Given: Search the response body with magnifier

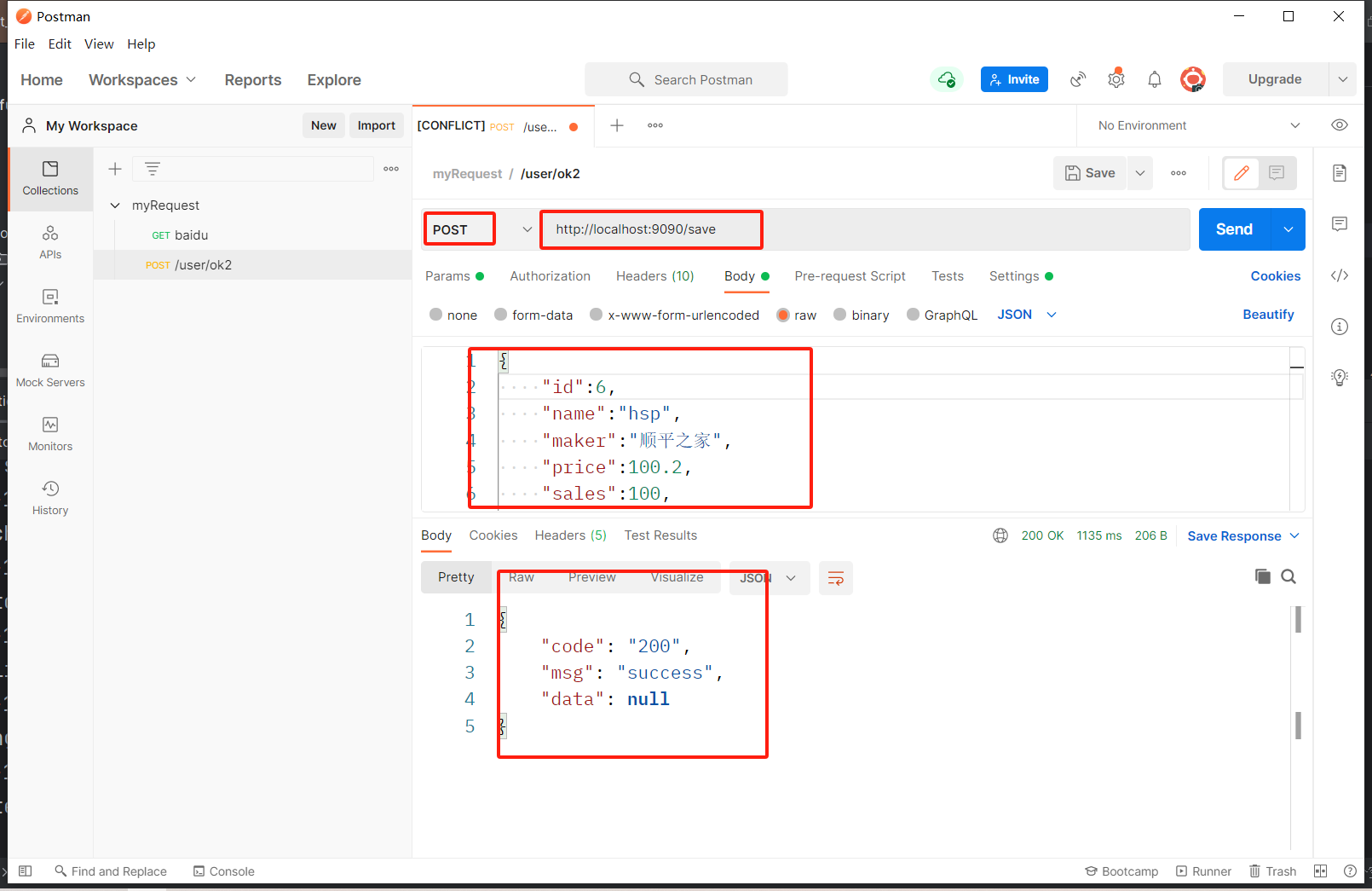Looking at the screenshot, I should click(x=1288, y=576).
